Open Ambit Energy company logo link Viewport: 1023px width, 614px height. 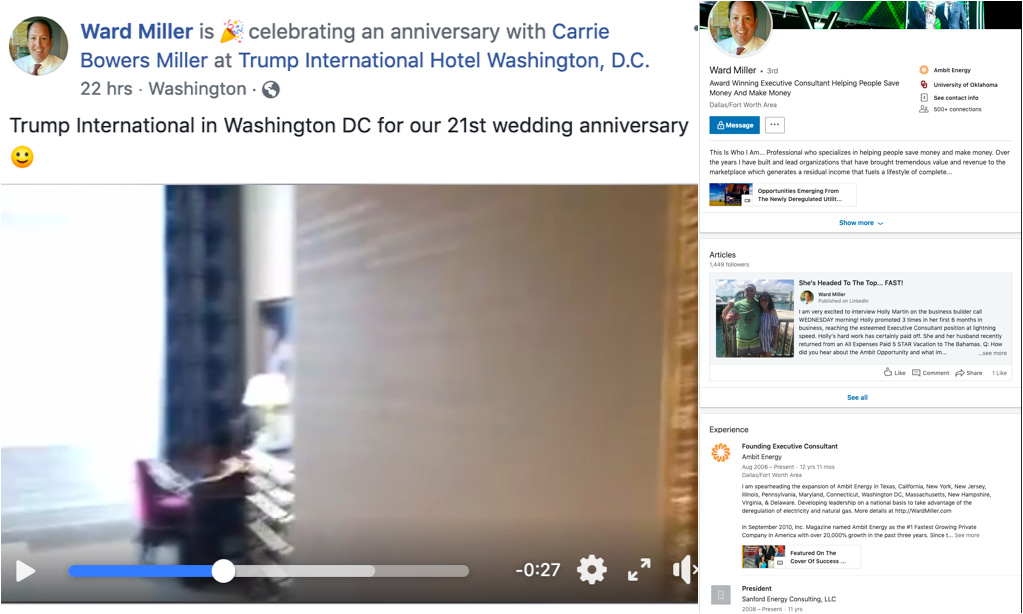(924, 70)
